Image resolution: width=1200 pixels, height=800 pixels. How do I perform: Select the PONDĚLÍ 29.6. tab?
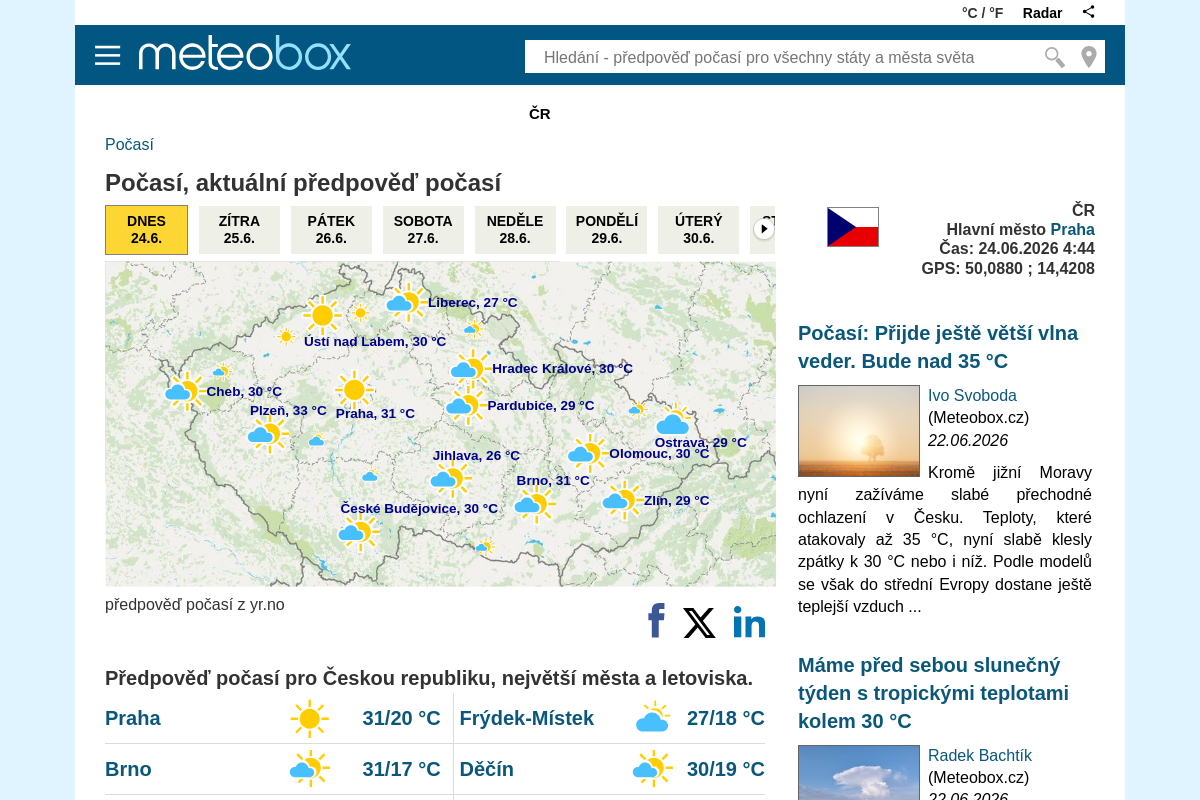click(x=607, y=230)
